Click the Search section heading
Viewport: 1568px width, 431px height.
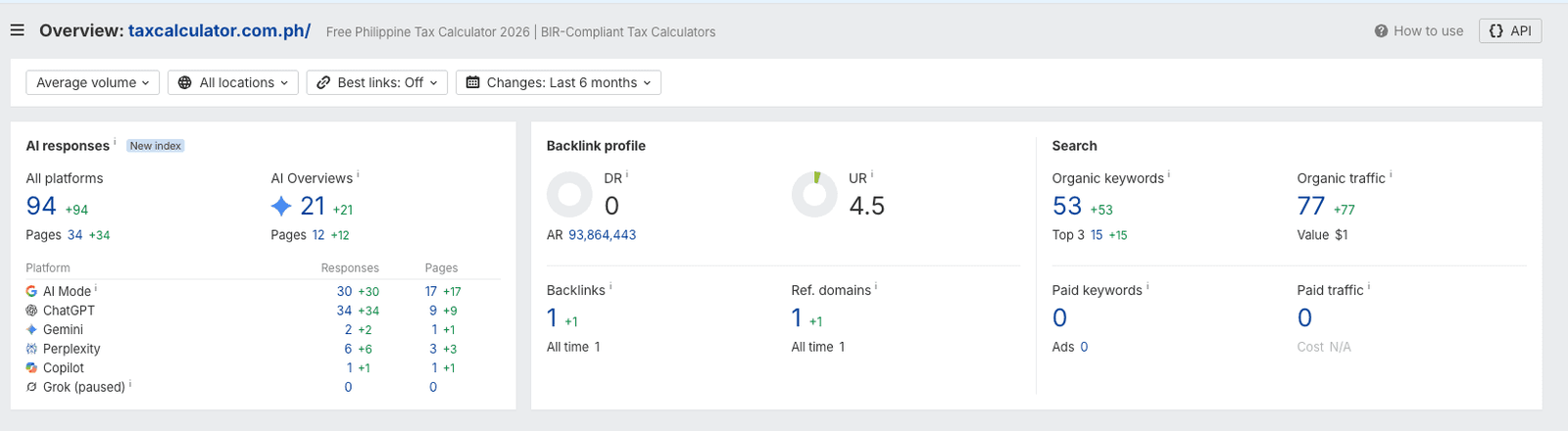point(1074,146)
